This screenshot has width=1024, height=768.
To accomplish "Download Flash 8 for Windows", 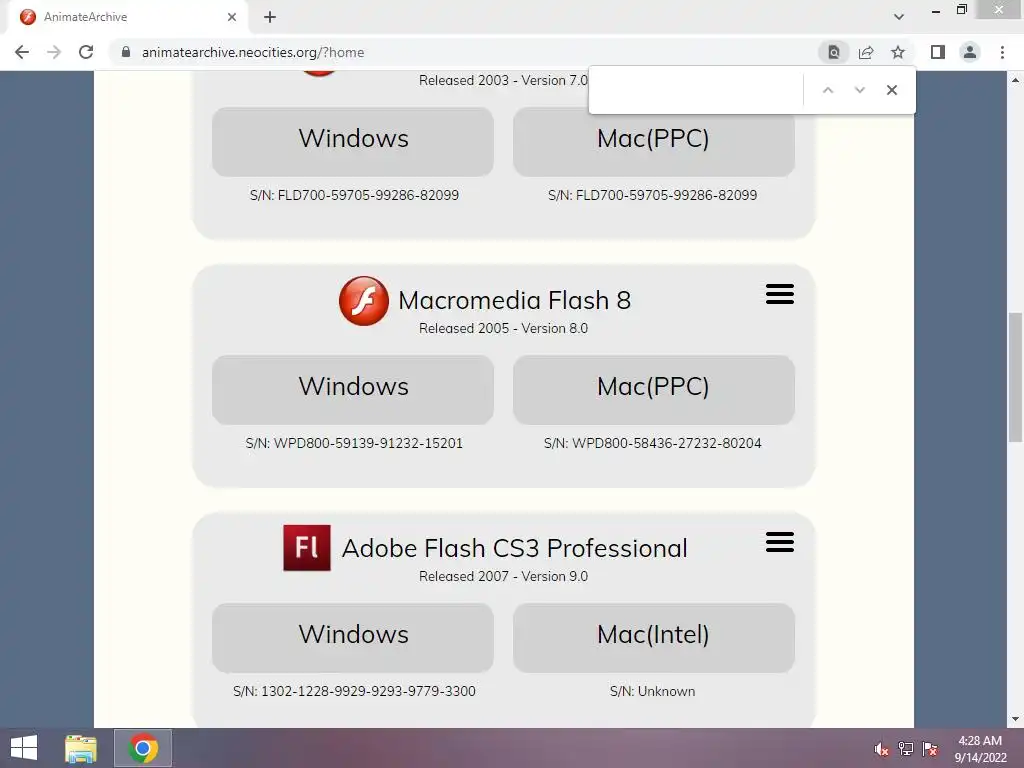I will click(353, 390).
